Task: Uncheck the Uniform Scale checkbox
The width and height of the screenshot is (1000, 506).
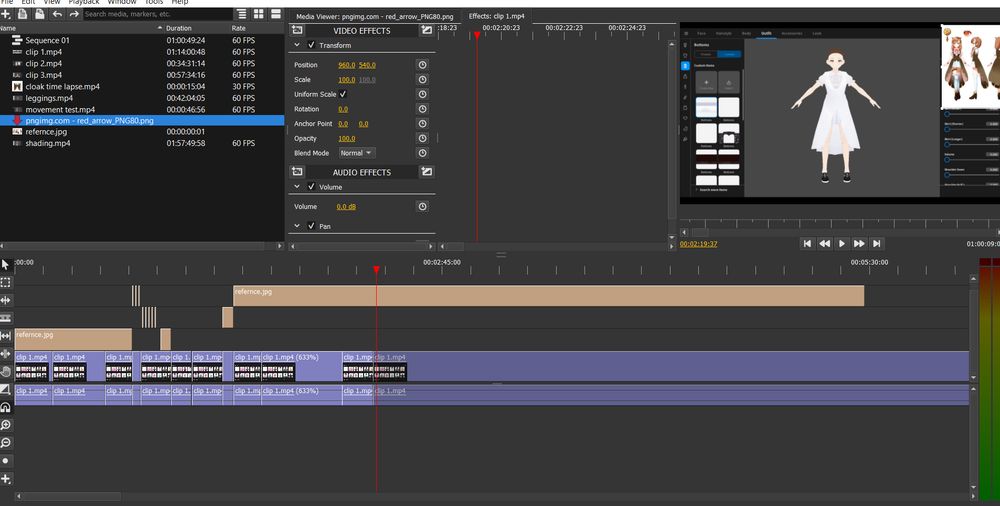Action: (343, 94)
